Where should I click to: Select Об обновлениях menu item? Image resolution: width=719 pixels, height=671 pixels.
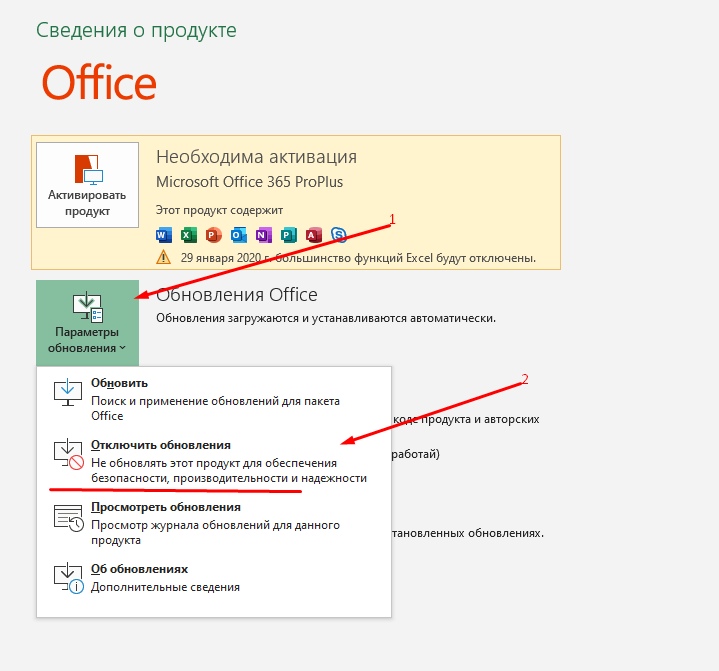point(214,577)
